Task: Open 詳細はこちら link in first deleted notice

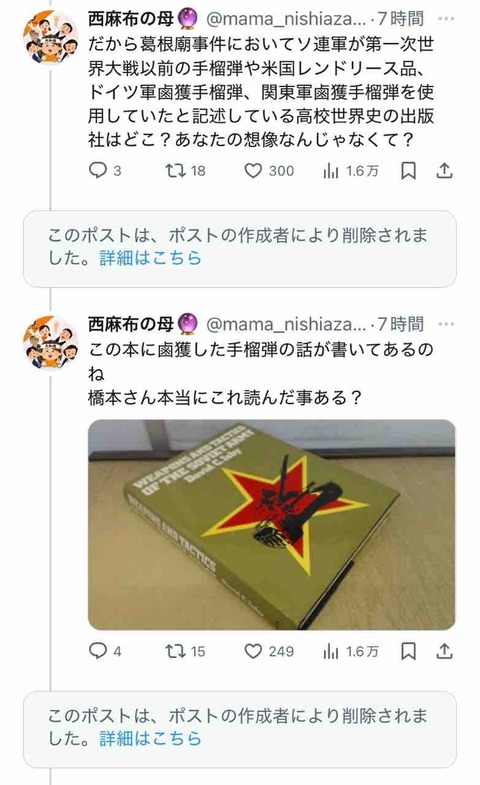Action: tap(150, 258)
